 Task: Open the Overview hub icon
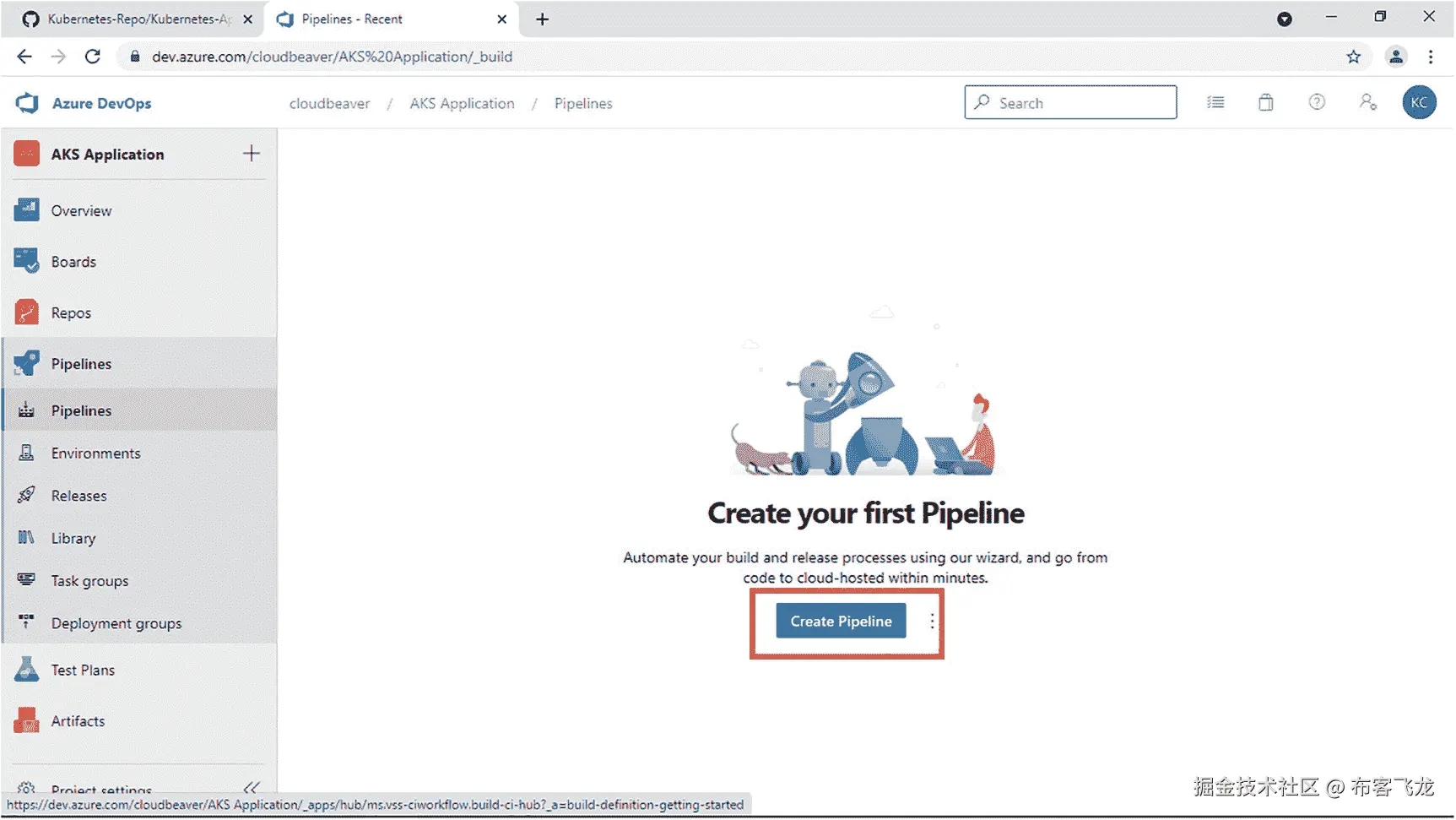[x=27, y=210]
